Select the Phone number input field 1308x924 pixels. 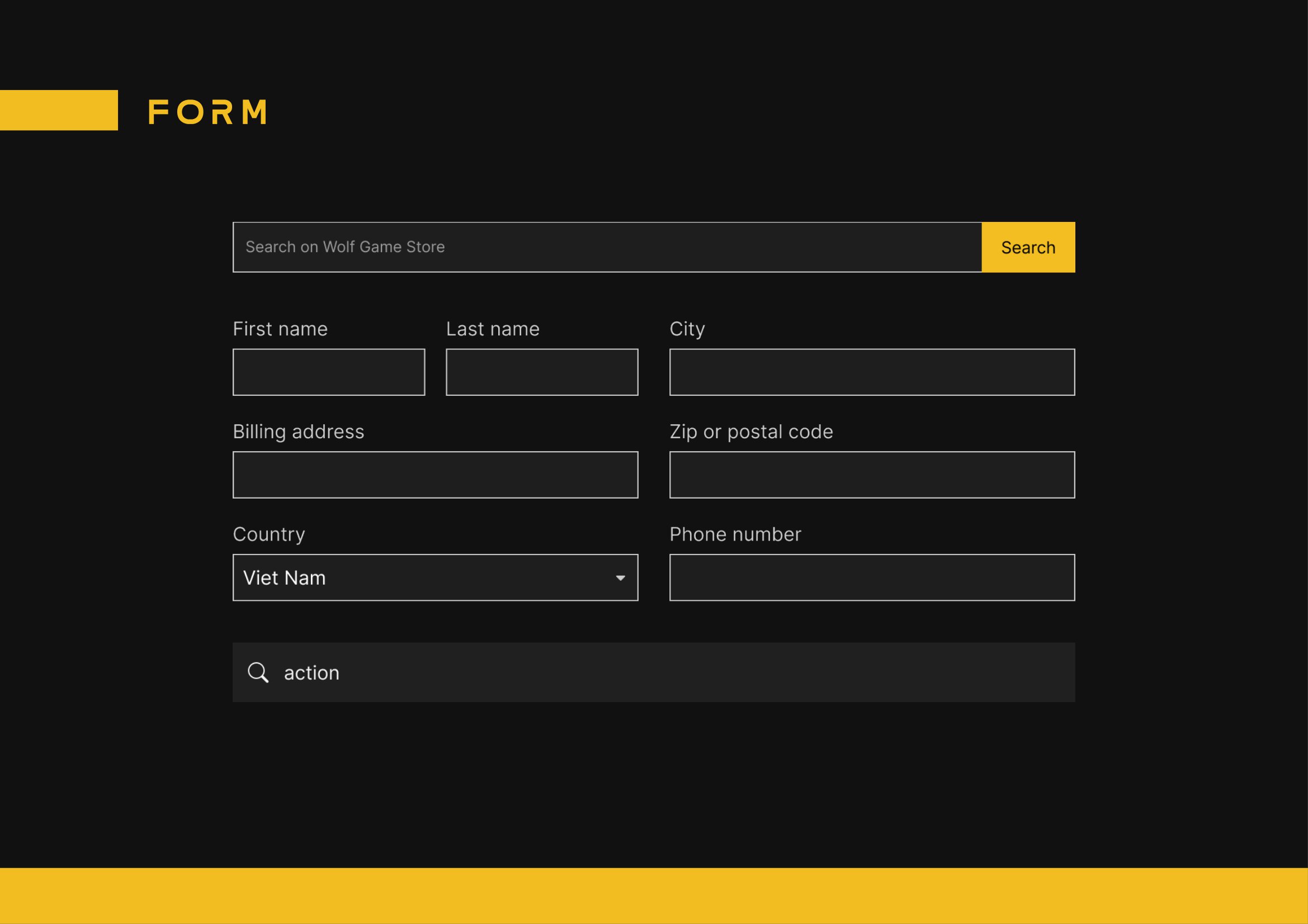point(872,577)
